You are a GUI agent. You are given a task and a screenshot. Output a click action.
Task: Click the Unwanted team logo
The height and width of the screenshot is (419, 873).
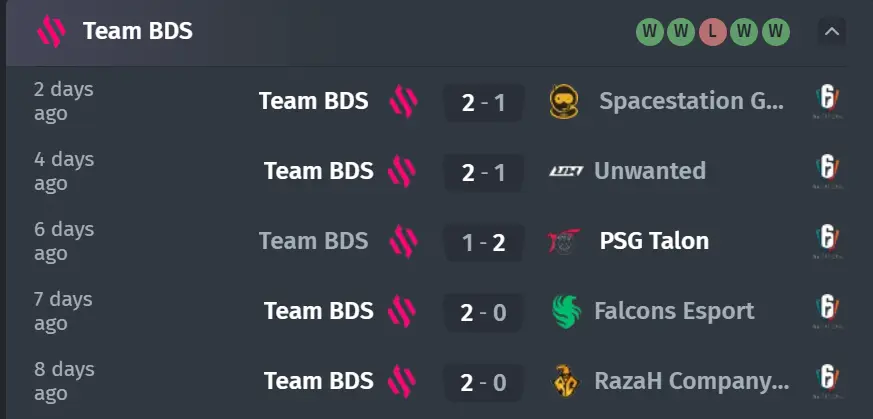(x=566, y=171)
